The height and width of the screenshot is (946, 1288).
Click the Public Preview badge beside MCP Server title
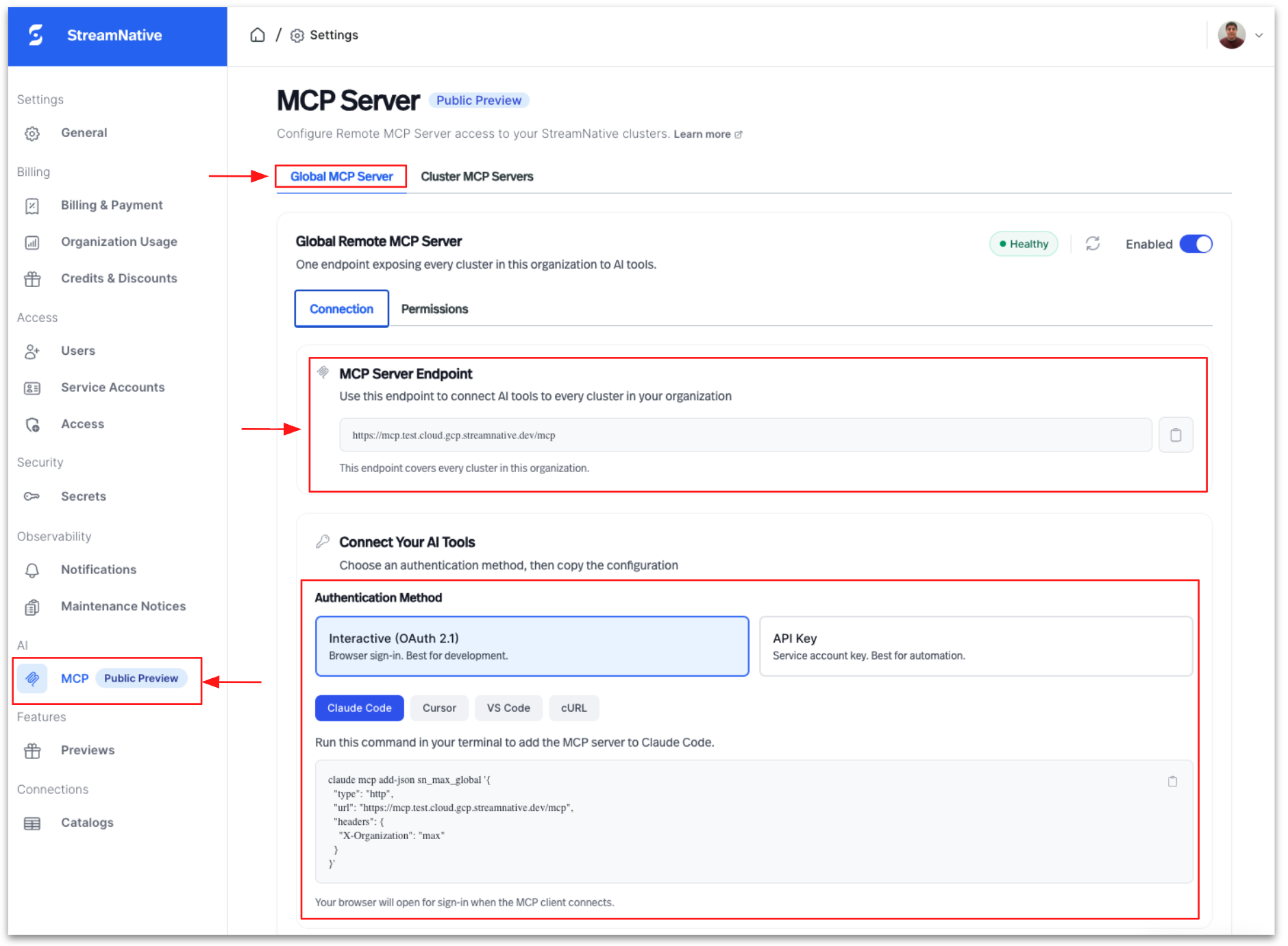click(479, 101)
